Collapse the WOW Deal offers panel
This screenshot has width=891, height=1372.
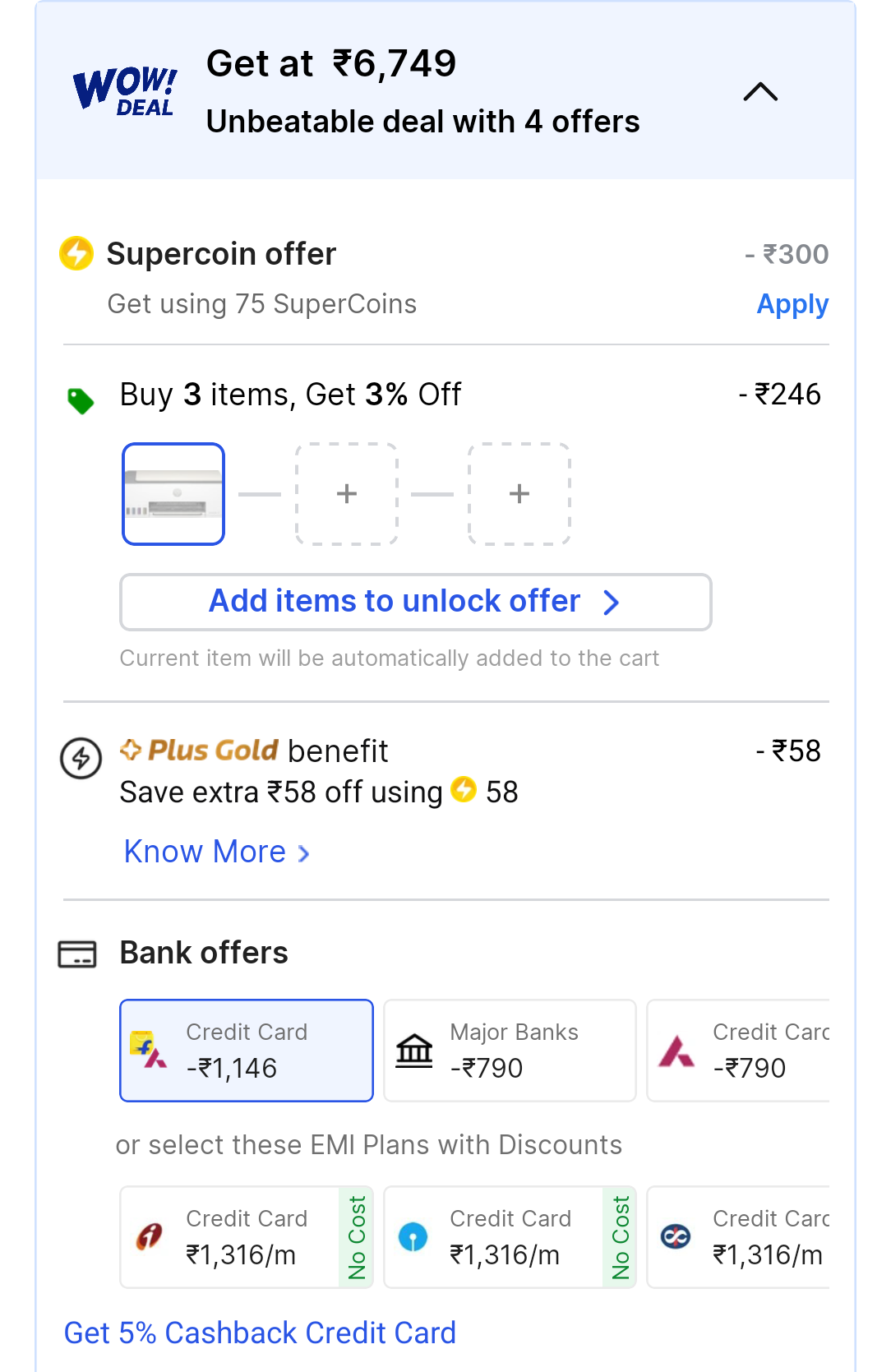760,91
